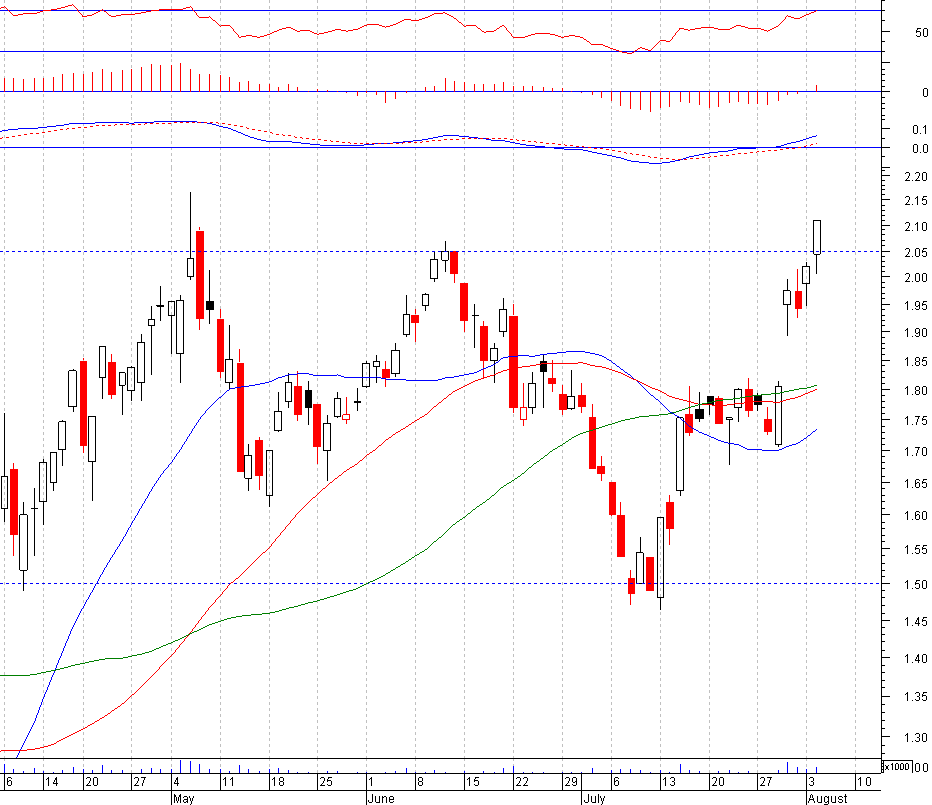
Task: Select the 2.20 price axis label
Action: pos(915,177)
